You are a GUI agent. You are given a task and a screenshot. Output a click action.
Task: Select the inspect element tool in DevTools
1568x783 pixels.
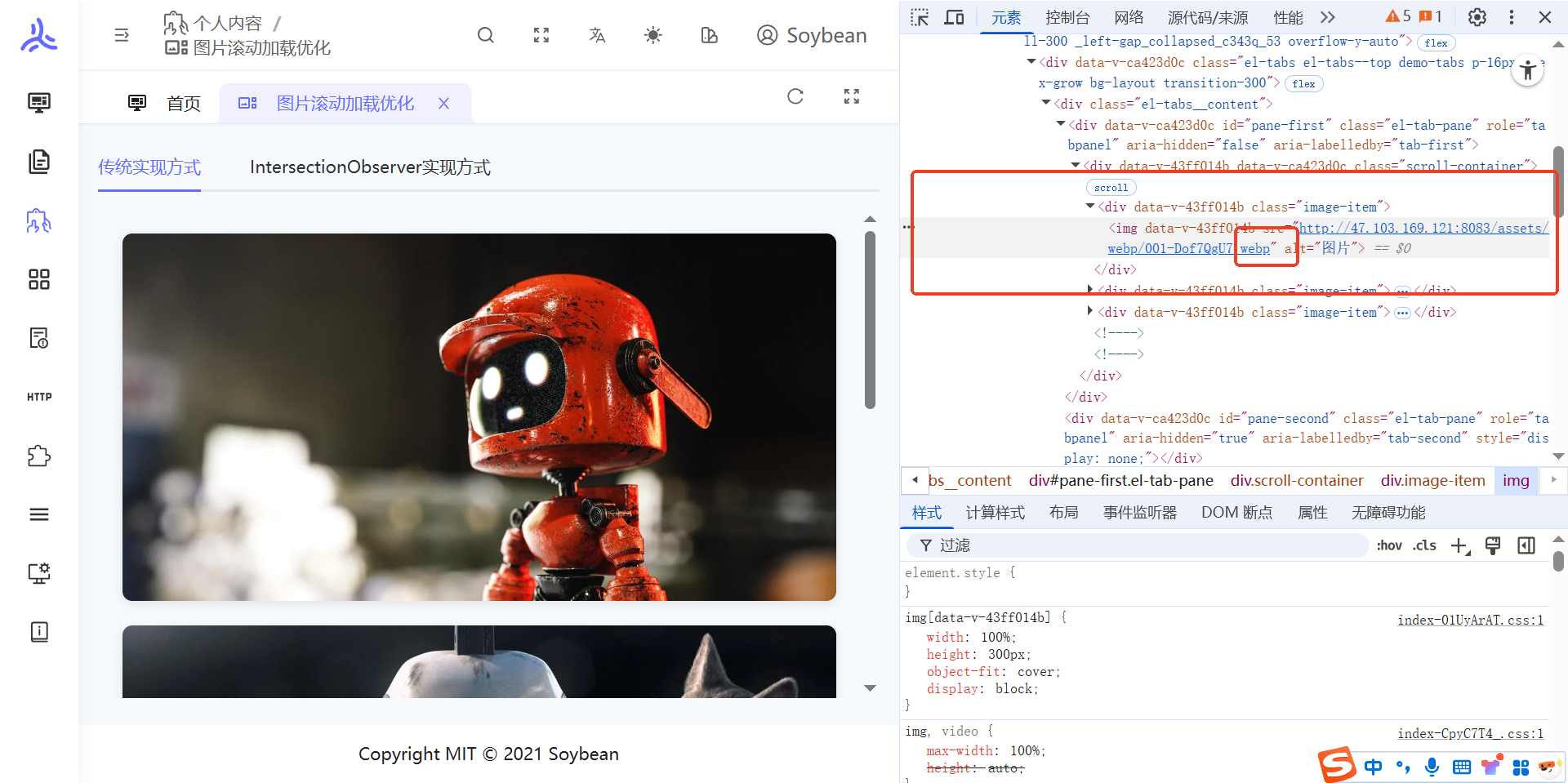tap(920, 16)
